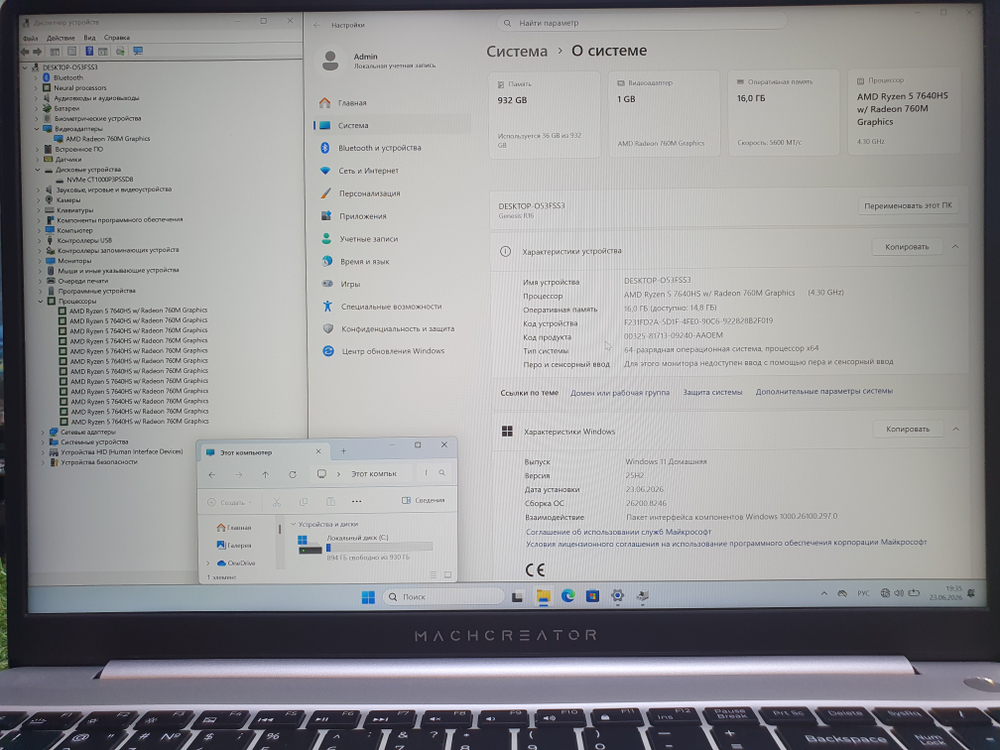The width and height of the screenshot is (1000, 750).
Task: Open Приложения settings section
Action: point(362,216)
